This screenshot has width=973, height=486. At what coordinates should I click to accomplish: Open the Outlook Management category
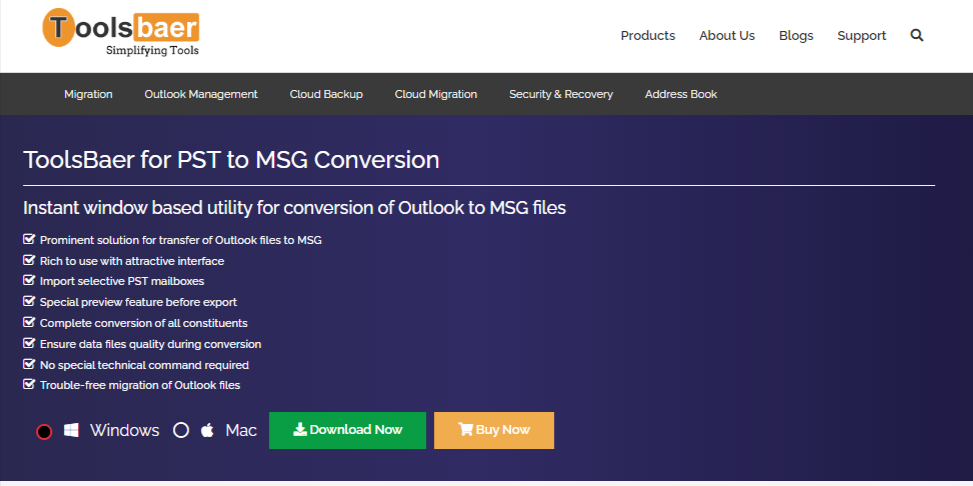(x=201, y=94)
